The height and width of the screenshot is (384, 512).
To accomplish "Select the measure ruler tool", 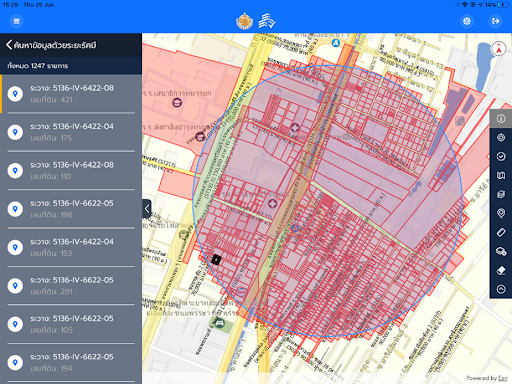I will [x=501, y=232].
